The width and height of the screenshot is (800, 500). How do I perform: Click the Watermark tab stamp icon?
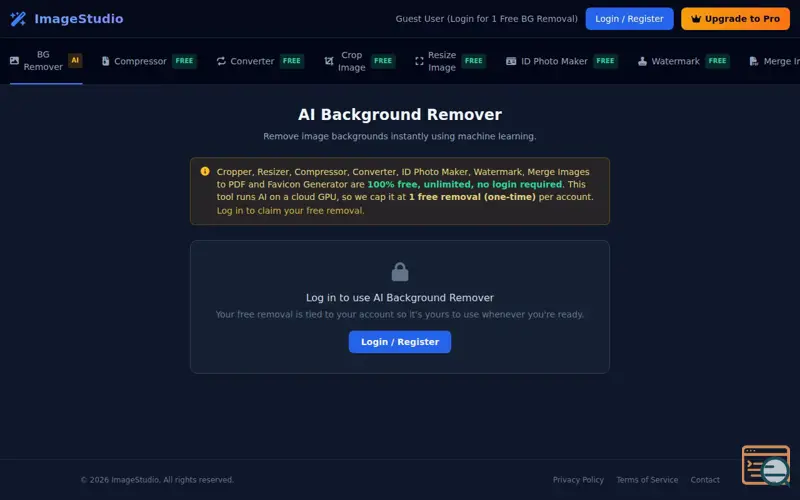(642, 61)
